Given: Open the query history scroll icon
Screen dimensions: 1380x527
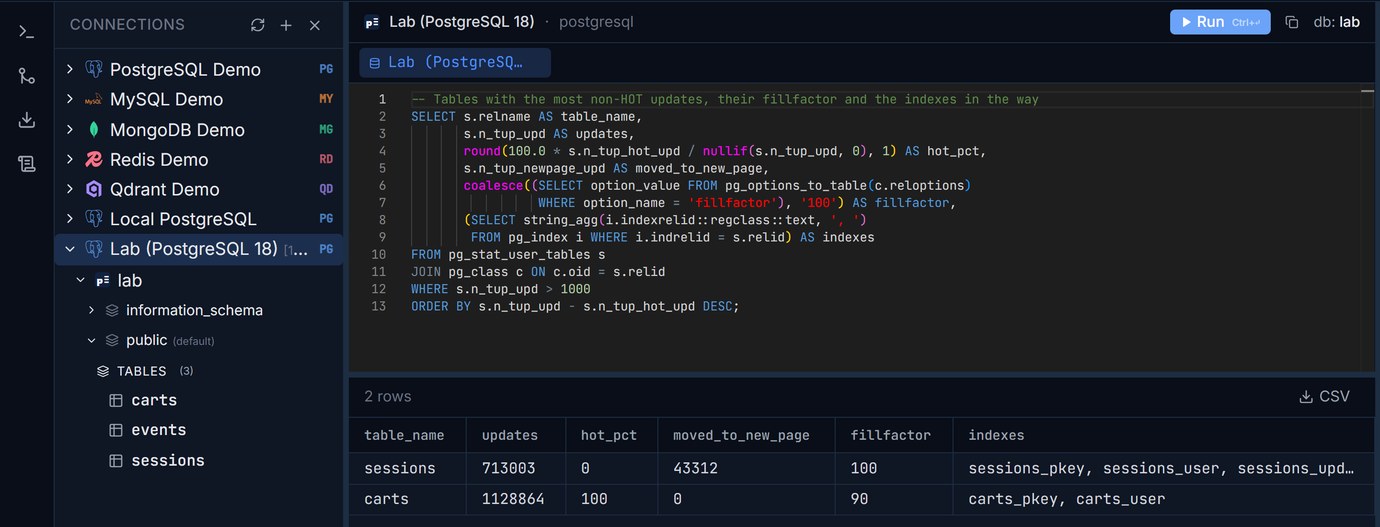Looking at the screenshot, I should pos(27,164).
